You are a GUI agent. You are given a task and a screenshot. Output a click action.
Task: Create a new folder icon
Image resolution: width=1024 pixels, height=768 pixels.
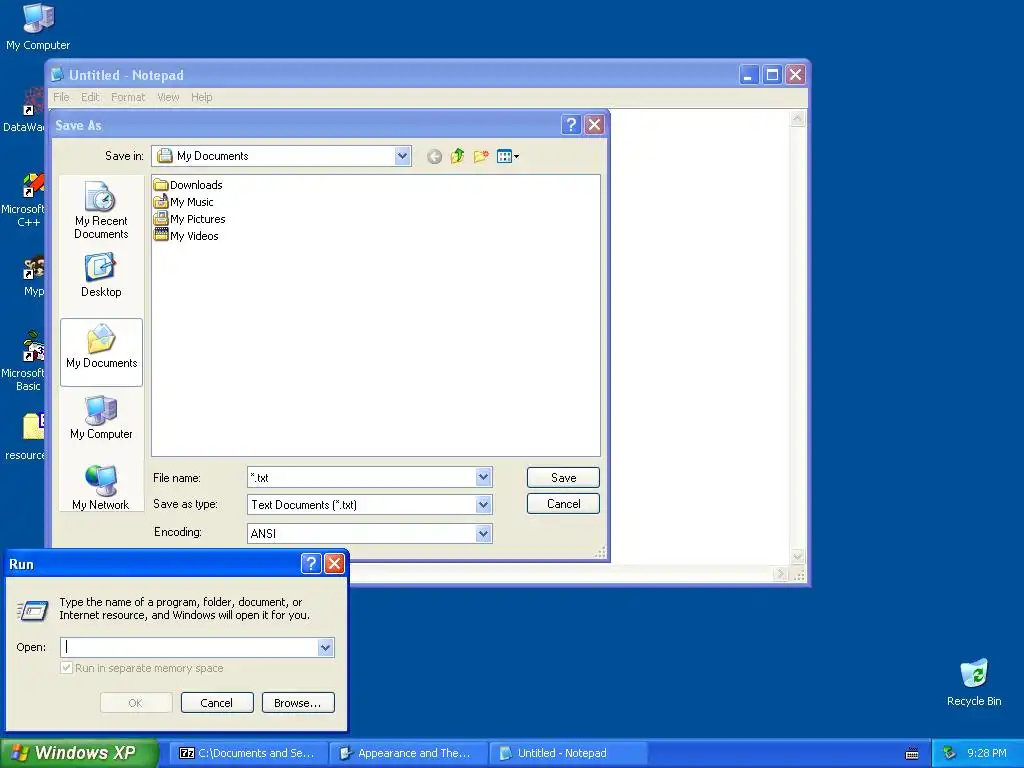click(481, 156)
